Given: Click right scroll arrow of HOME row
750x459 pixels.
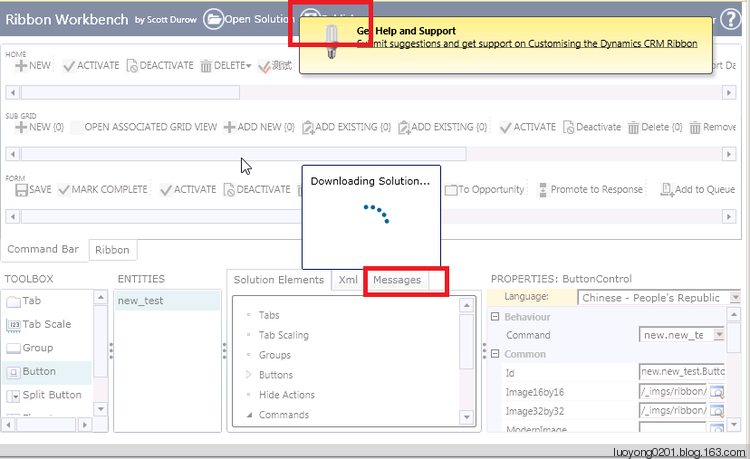Looking at the screenshot, I should 729,92.
